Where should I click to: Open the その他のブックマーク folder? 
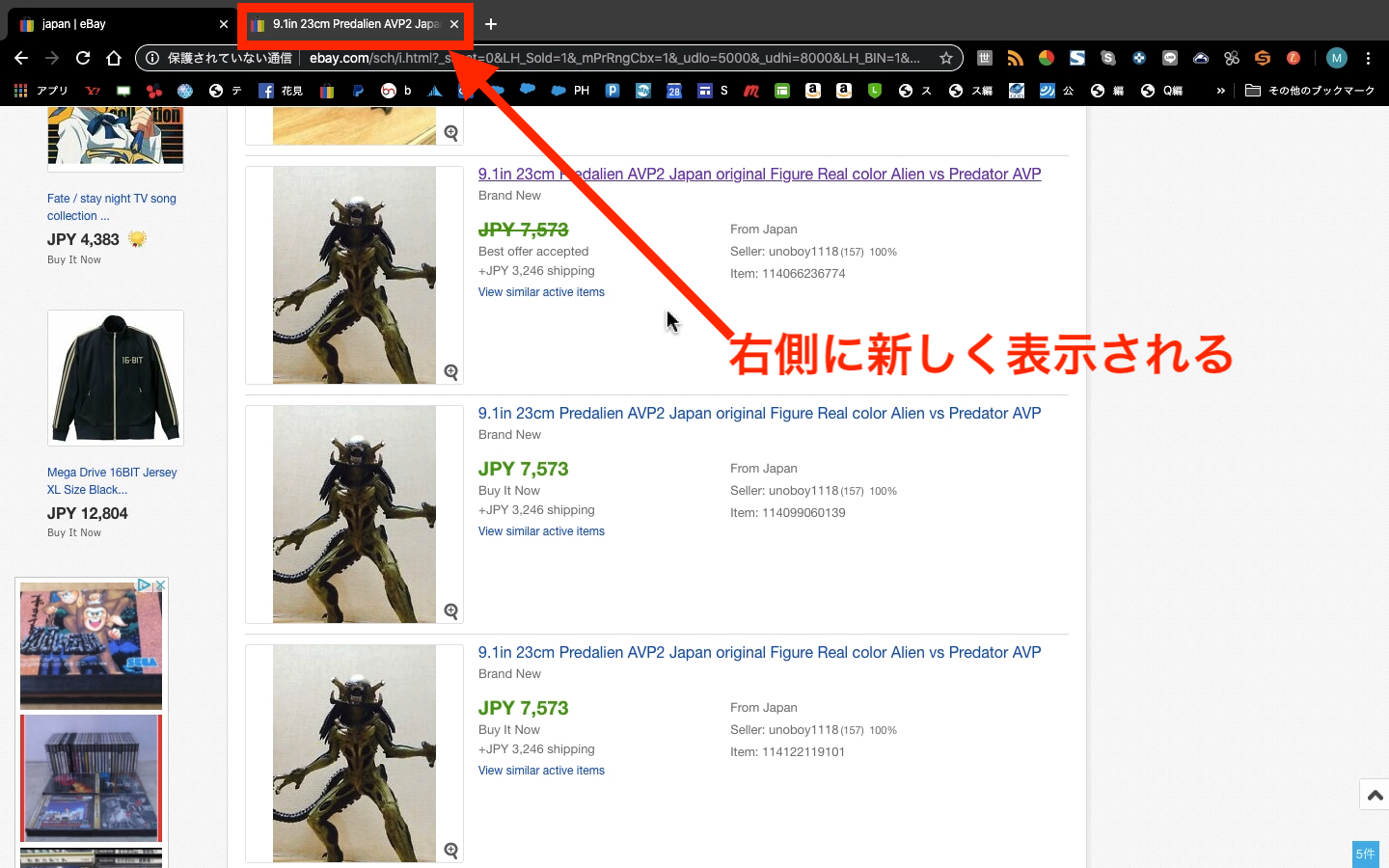[1310, 91]
